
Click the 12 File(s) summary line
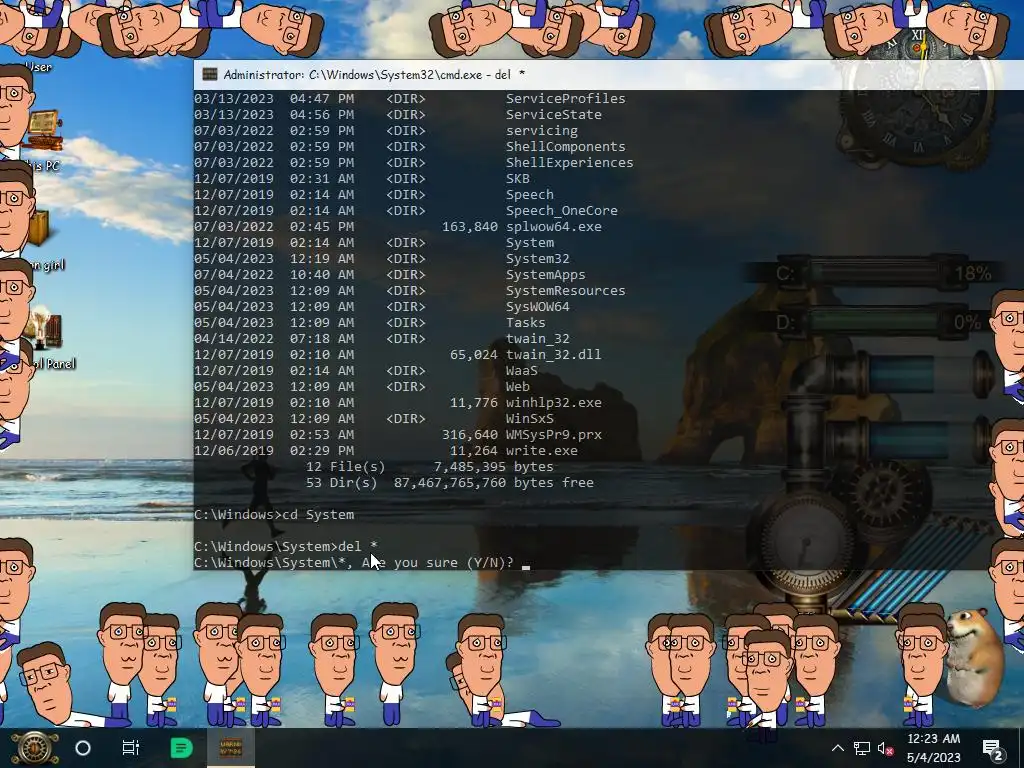coord(430,466)
